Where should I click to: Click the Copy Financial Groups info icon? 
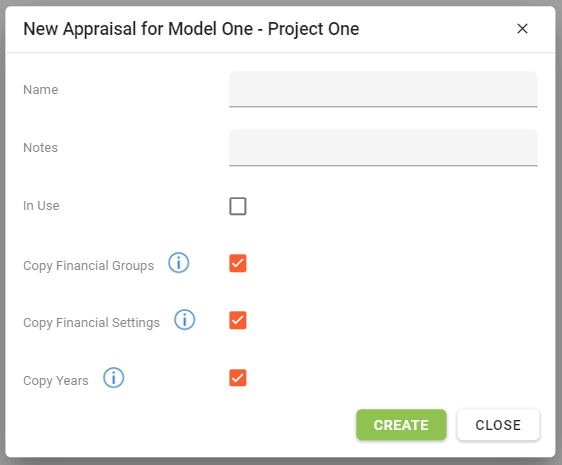click(x=178, y=263)
